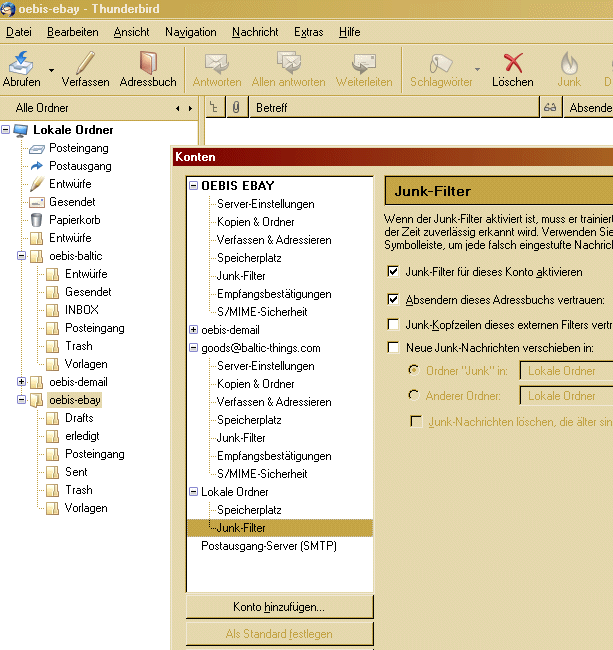
Task: Toggle Junk-Filter für dieses Konto aktivieren
Action: coord(393,272)
